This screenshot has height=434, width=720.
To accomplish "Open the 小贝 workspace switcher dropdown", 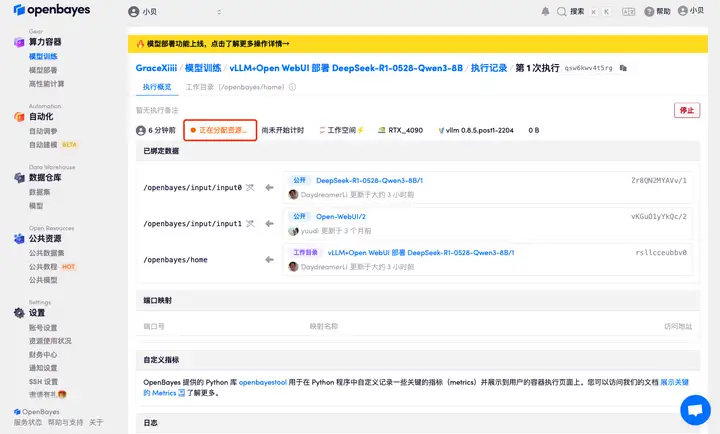I will tap(175, 11).
